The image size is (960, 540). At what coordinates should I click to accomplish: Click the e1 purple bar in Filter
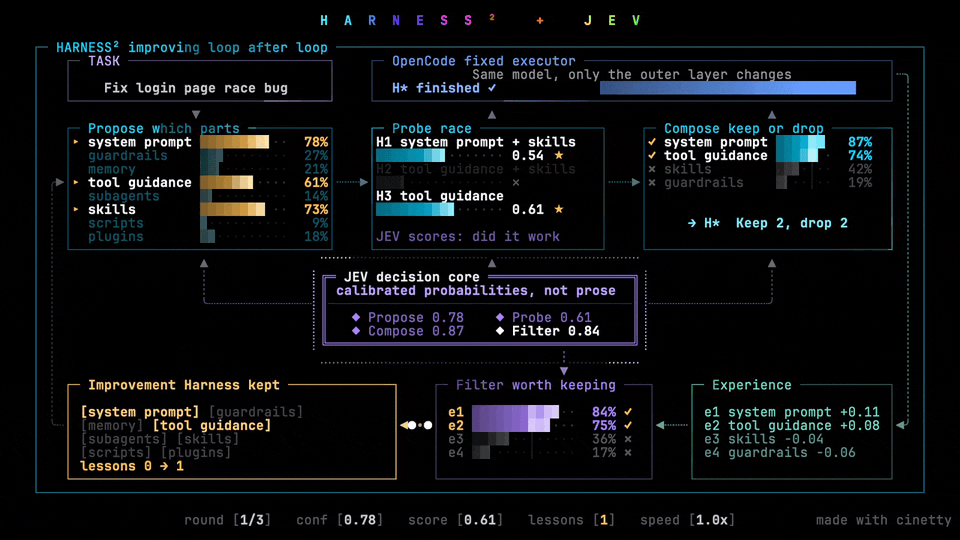[x=515, y=412]
